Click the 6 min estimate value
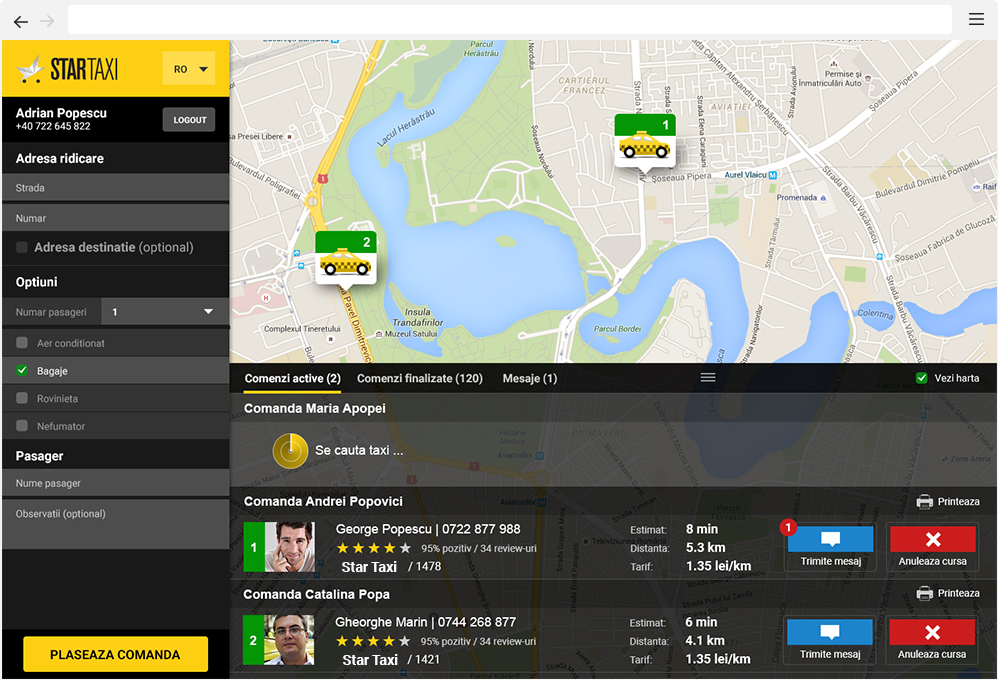Viewport: 998px width, 680px height. (x=701, y=622)
